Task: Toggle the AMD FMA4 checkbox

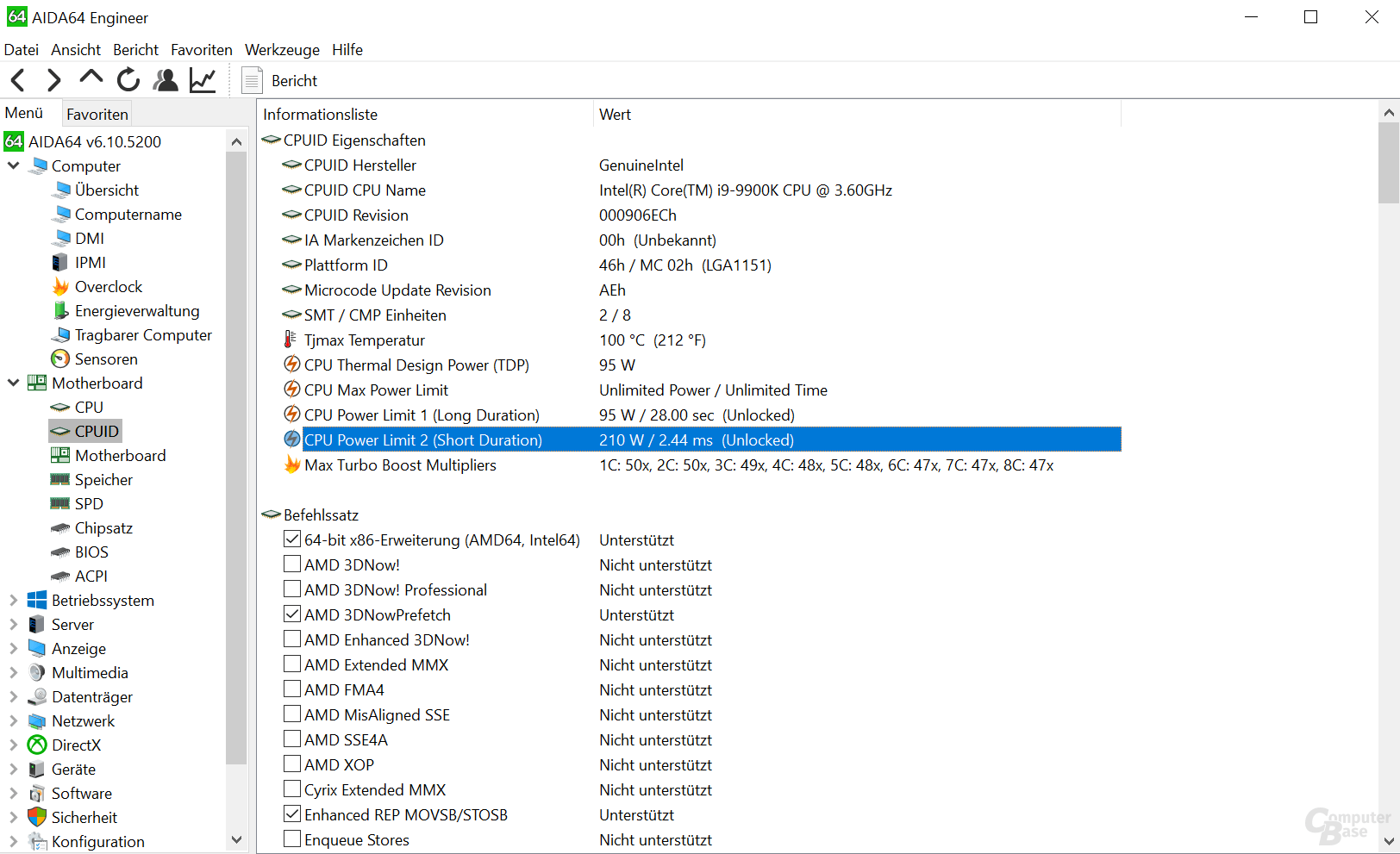Action: click(x=292, y=689)
